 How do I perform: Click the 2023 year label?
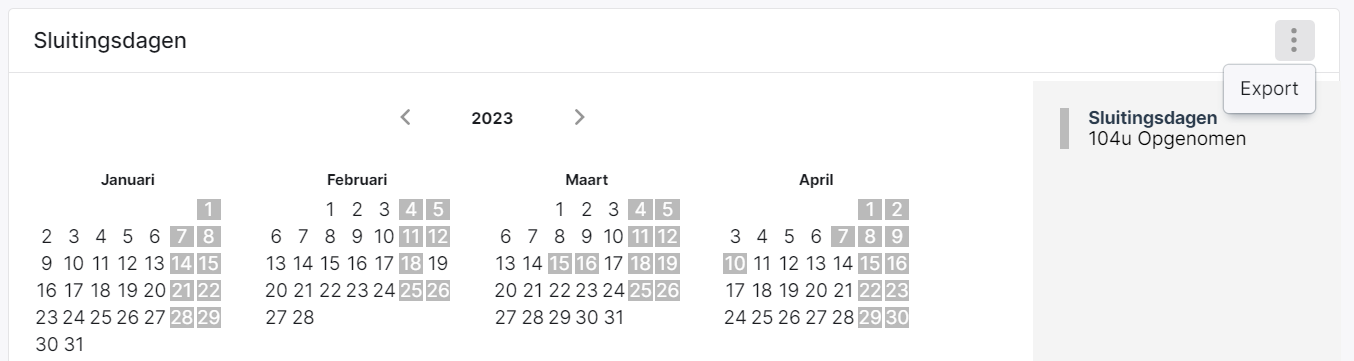[x=492, y=118]
